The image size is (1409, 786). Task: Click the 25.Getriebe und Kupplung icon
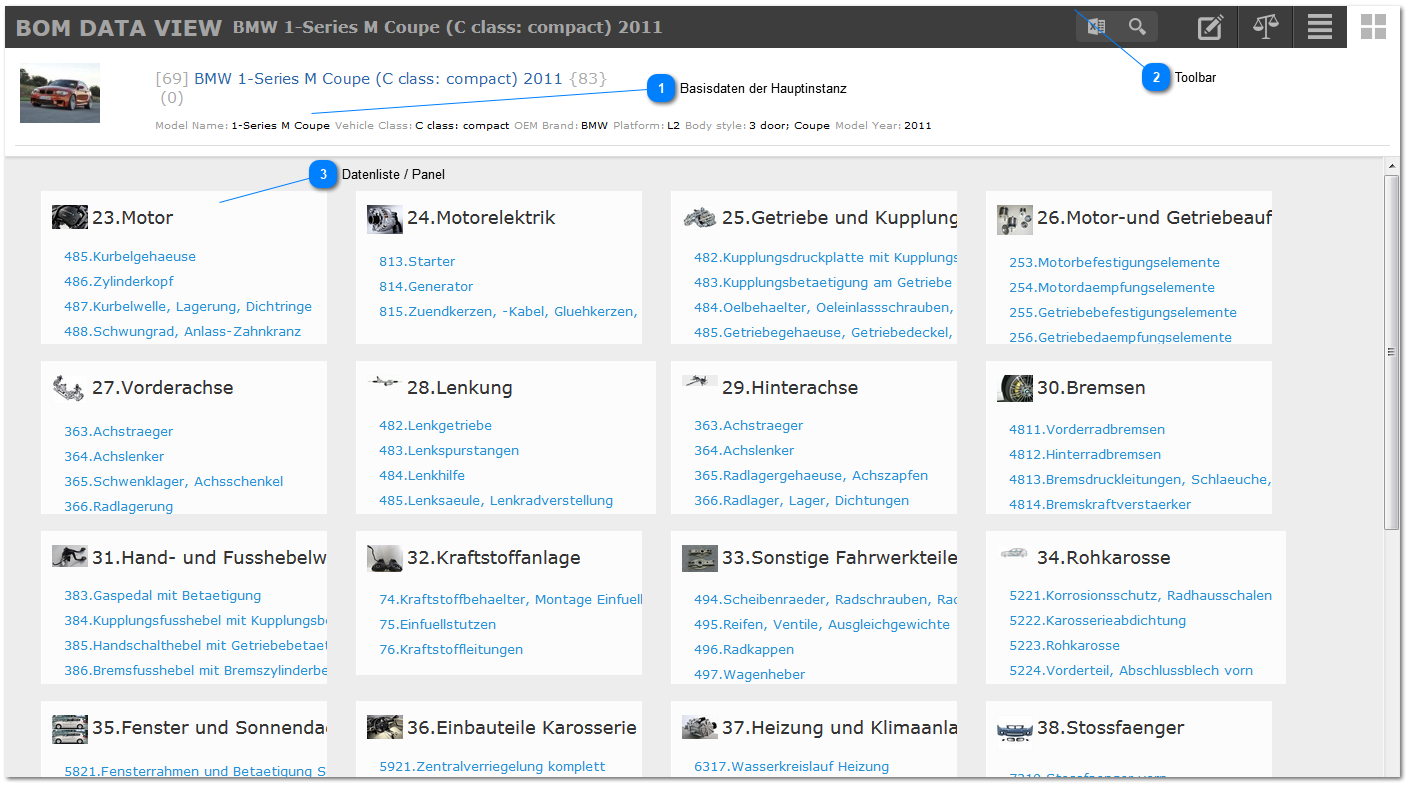pos(700,217)
